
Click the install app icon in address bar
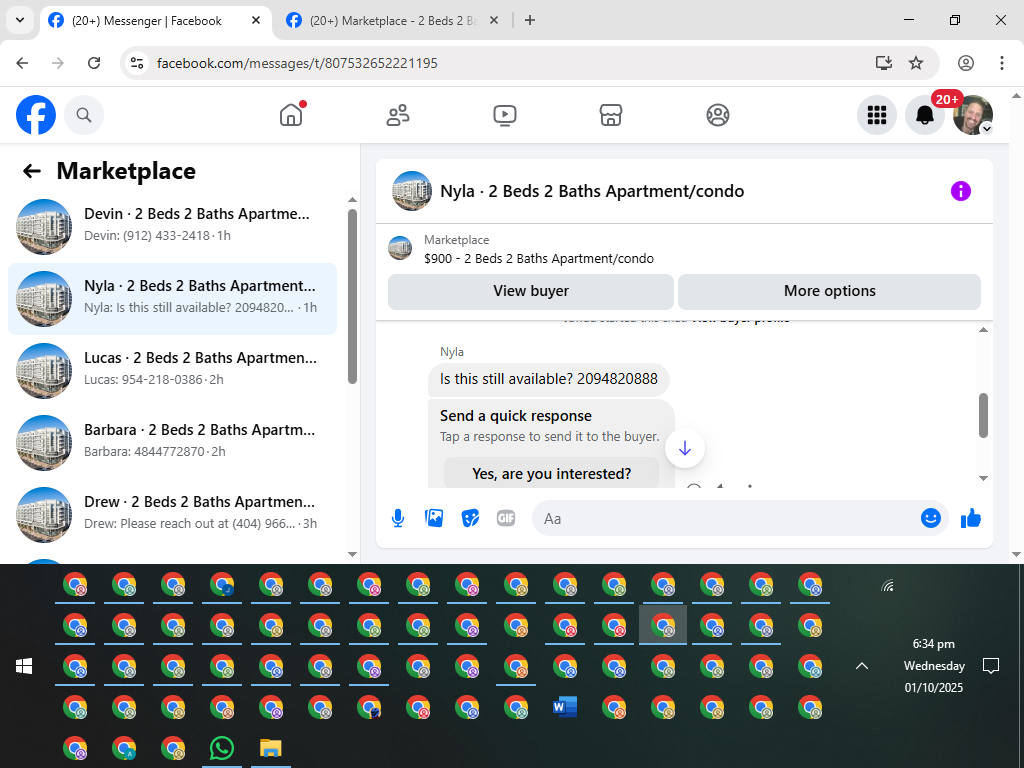pyautogui.click(x=884, y=63)
